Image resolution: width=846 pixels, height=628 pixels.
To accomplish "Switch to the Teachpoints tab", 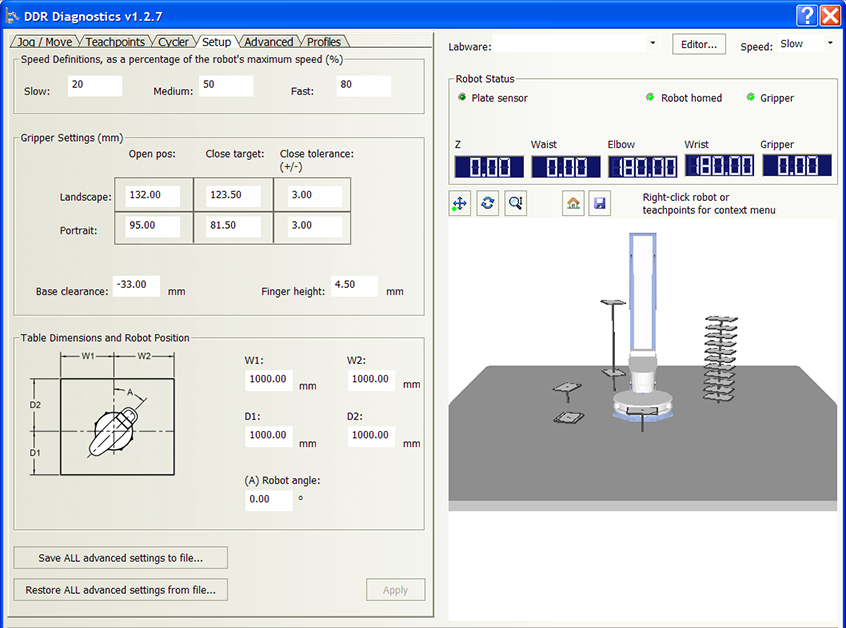I will point(115,42).
